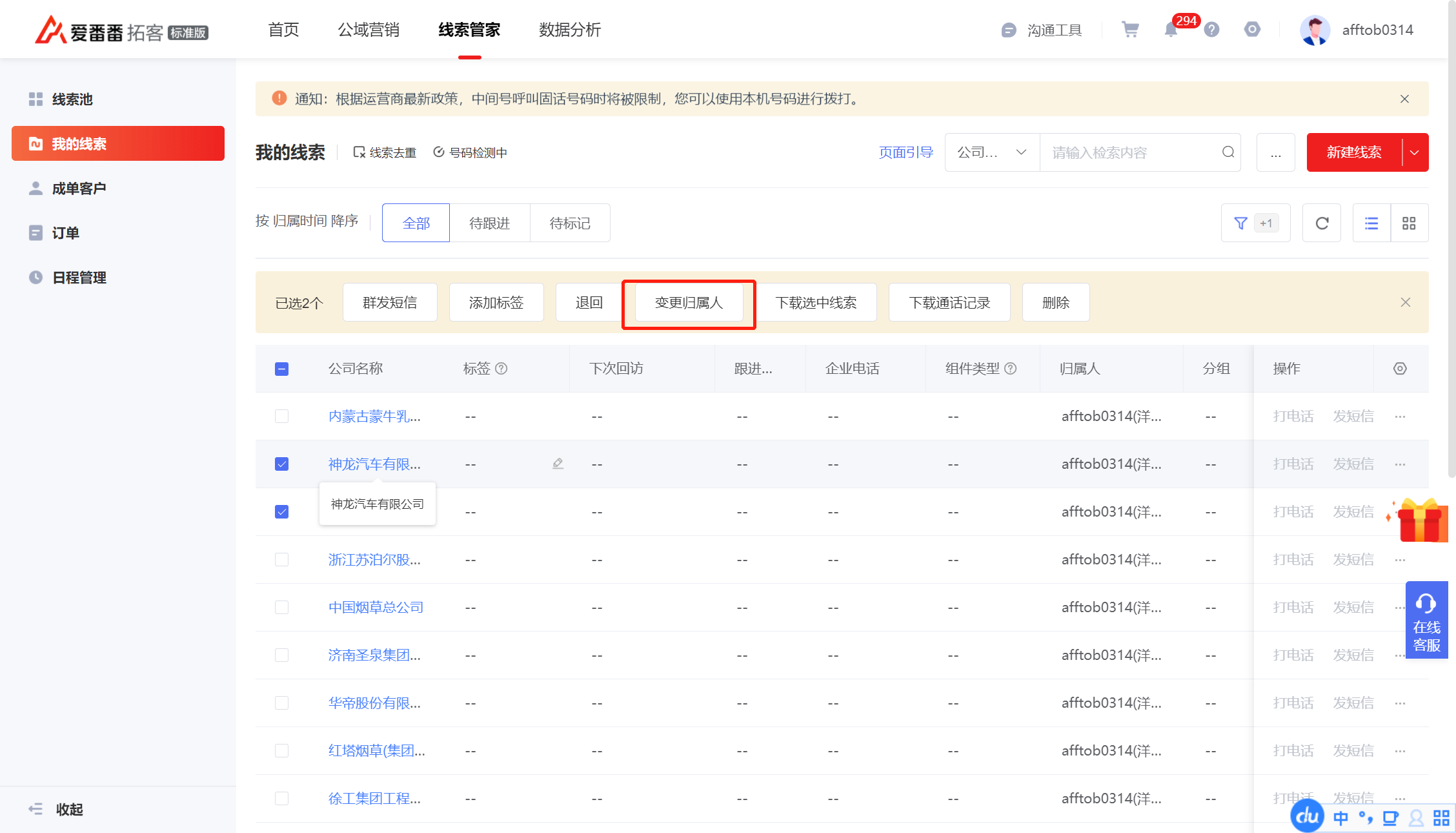Switch to 待跟进 filter tab
1456x833 pixels.
(490, 223)
